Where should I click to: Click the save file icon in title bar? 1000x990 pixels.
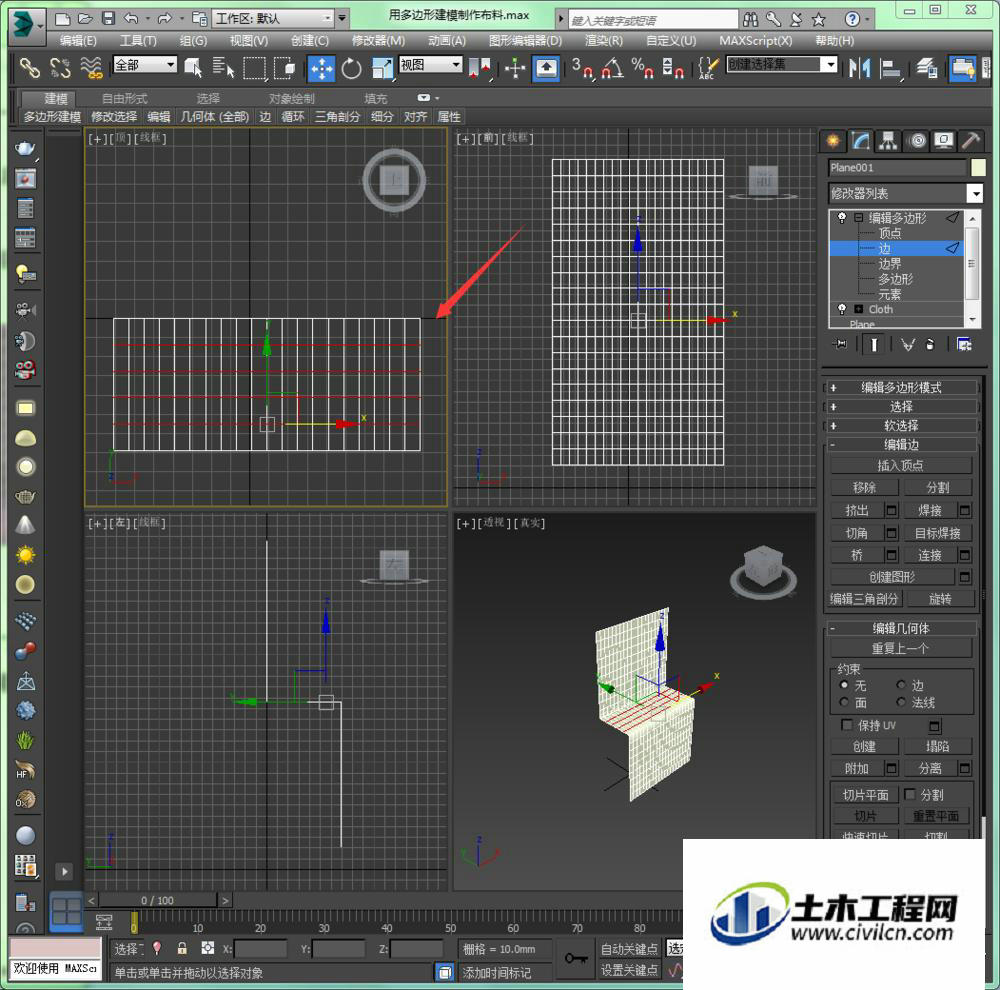point(108,18)
